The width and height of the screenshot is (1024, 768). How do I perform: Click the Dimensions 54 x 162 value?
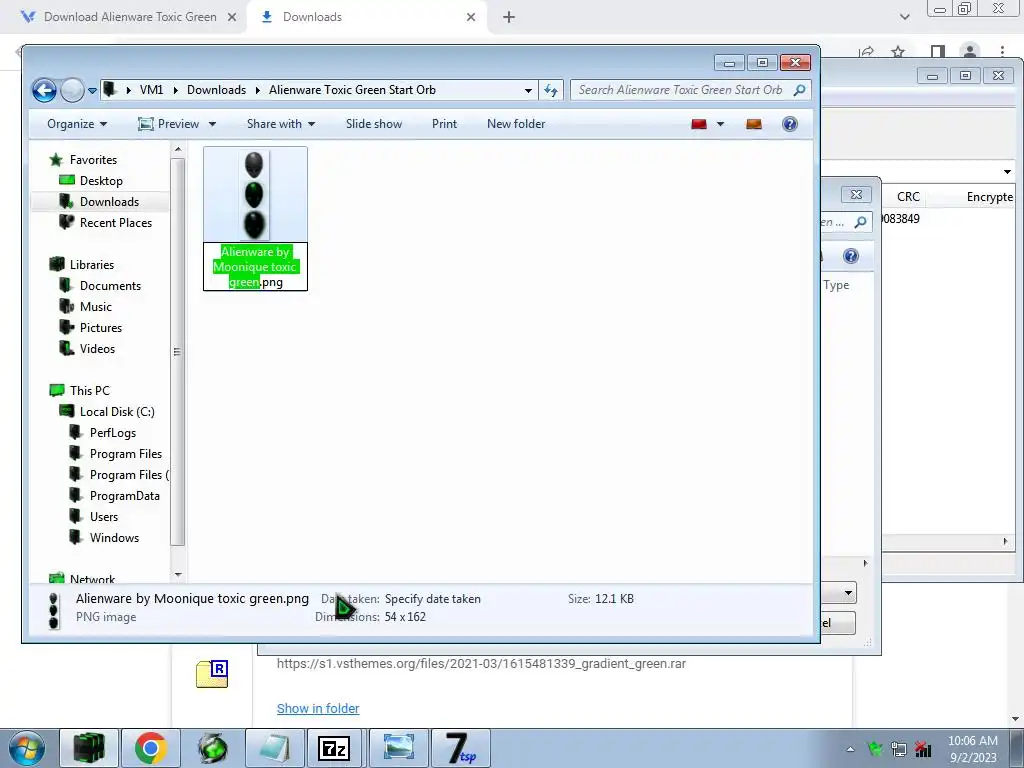405,617
